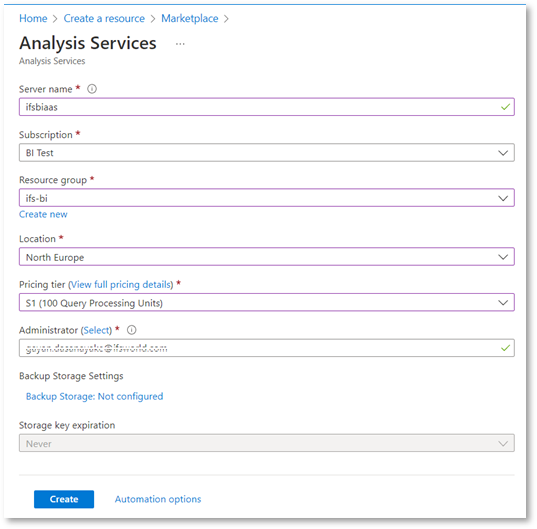This screenshot has width=537, height=529.
Task: Return to Marketplace breadcrumb
Action: (190, 18)
